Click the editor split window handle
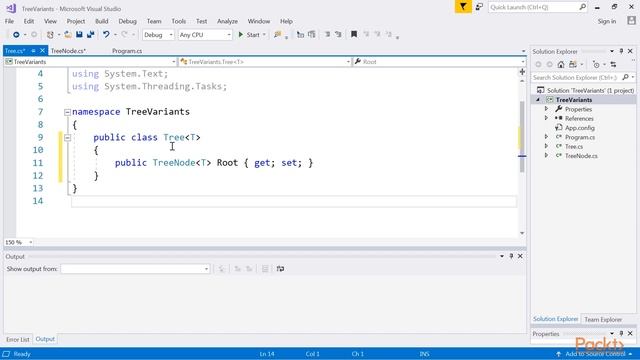This screenshot has width=640, height=360. [x=522, y=72]
